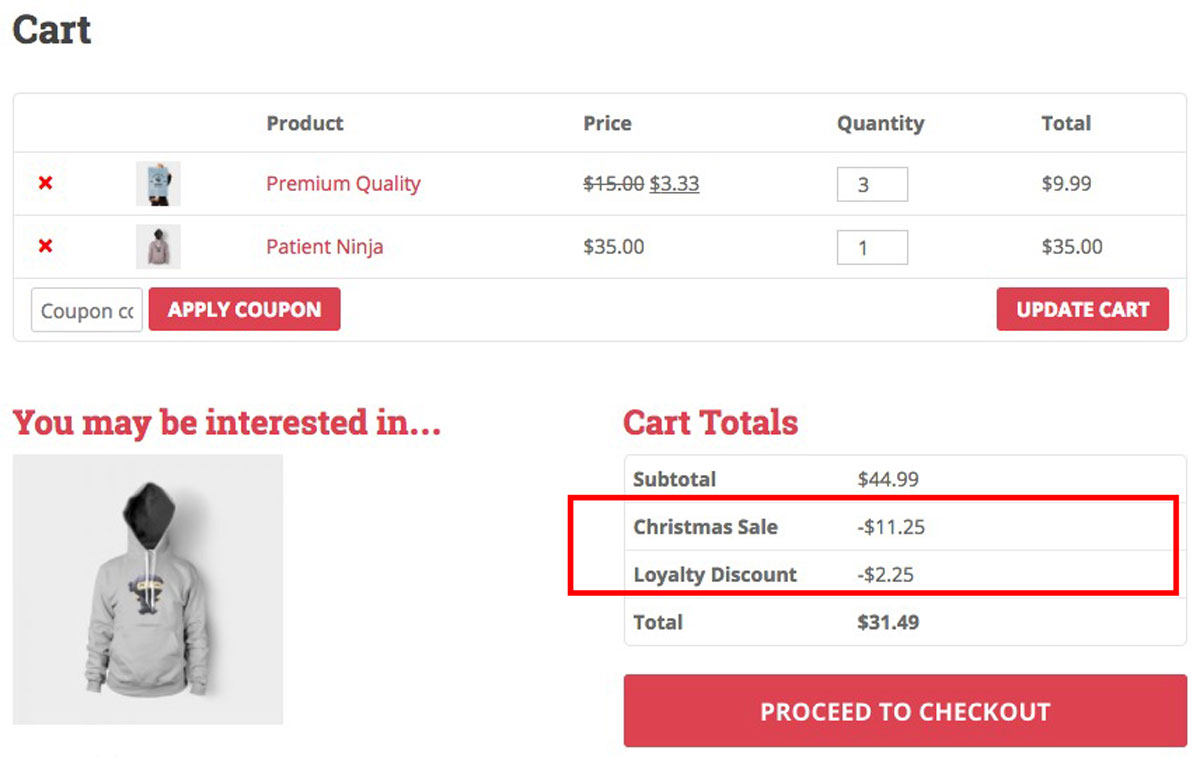The image size is (1200, 757).
Task: Remove Patient Ninja from the cart
Action: click(45, 246)
